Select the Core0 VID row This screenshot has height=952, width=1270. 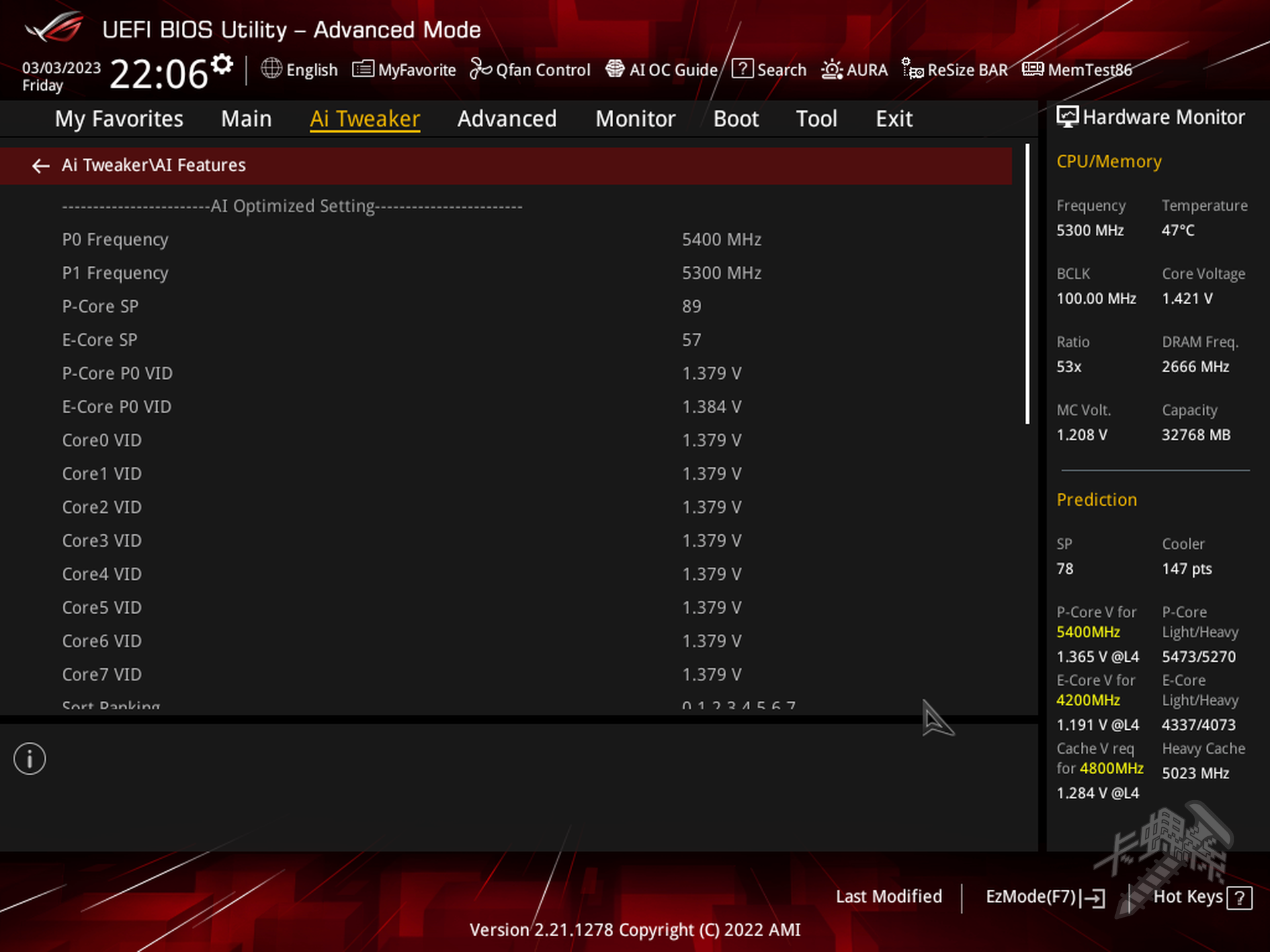click(x=506, y=440)
